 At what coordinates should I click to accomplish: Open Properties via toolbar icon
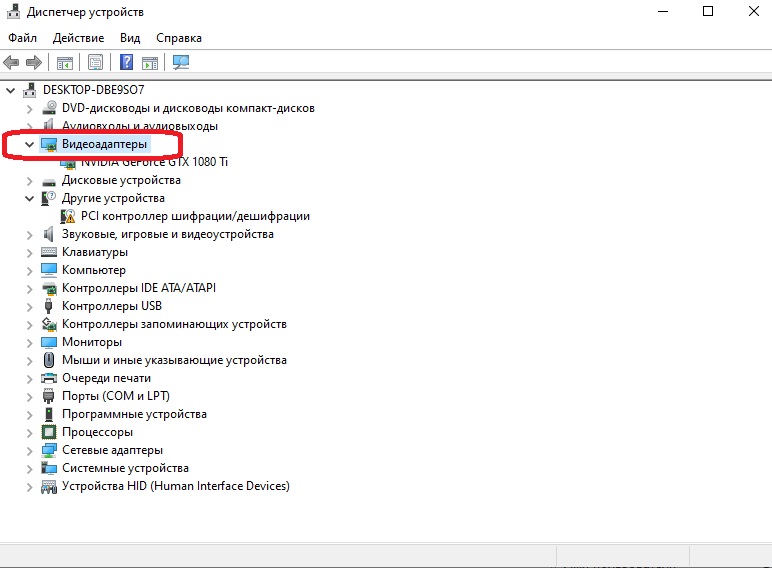(x=95, y=62)
